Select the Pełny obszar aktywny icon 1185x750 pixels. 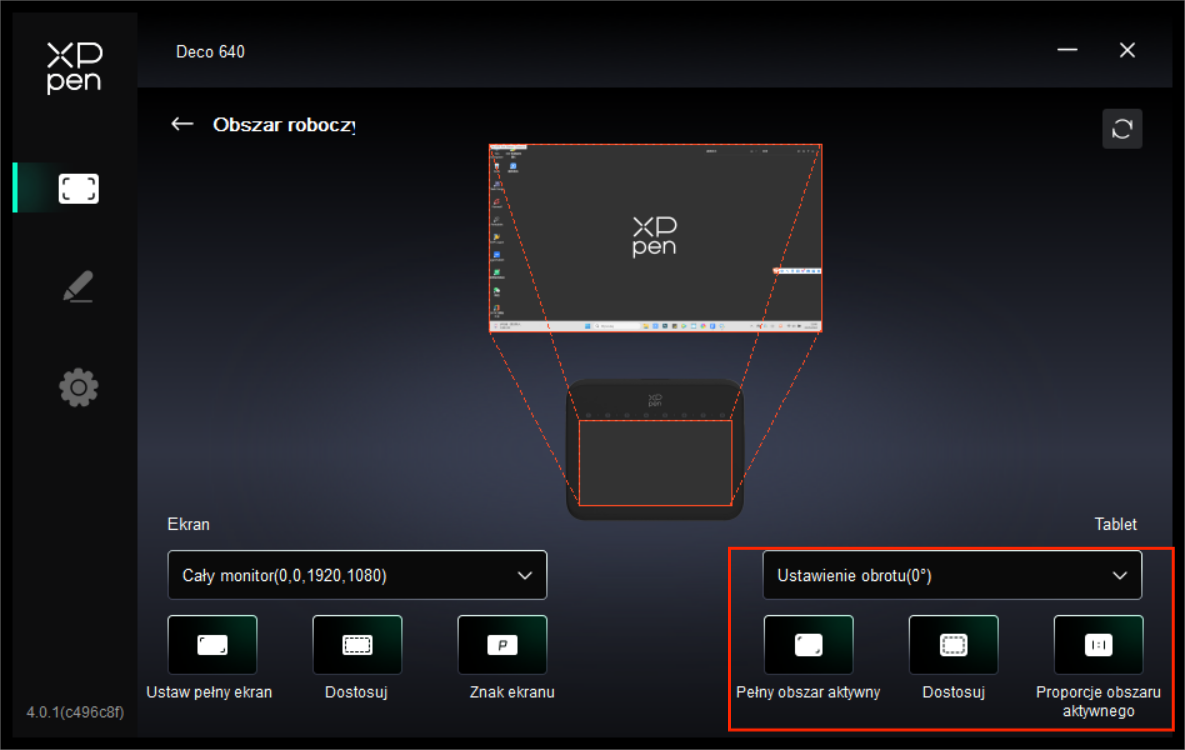coord(808,645)
